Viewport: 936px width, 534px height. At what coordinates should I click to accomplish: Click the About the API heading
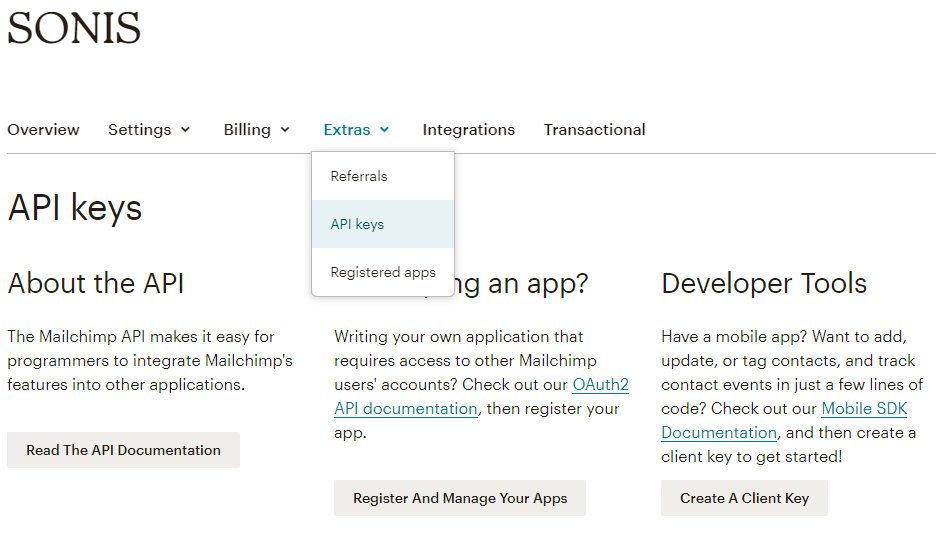tap(96, 283)
